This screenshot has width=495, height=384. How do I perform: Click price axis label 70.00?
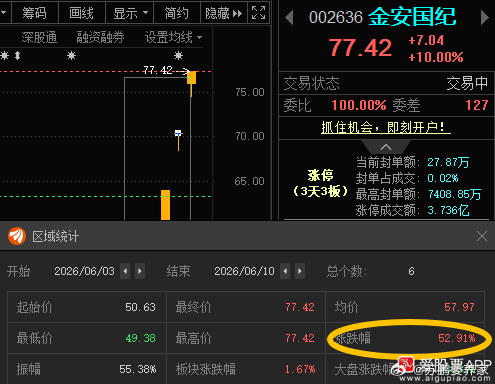250,136
